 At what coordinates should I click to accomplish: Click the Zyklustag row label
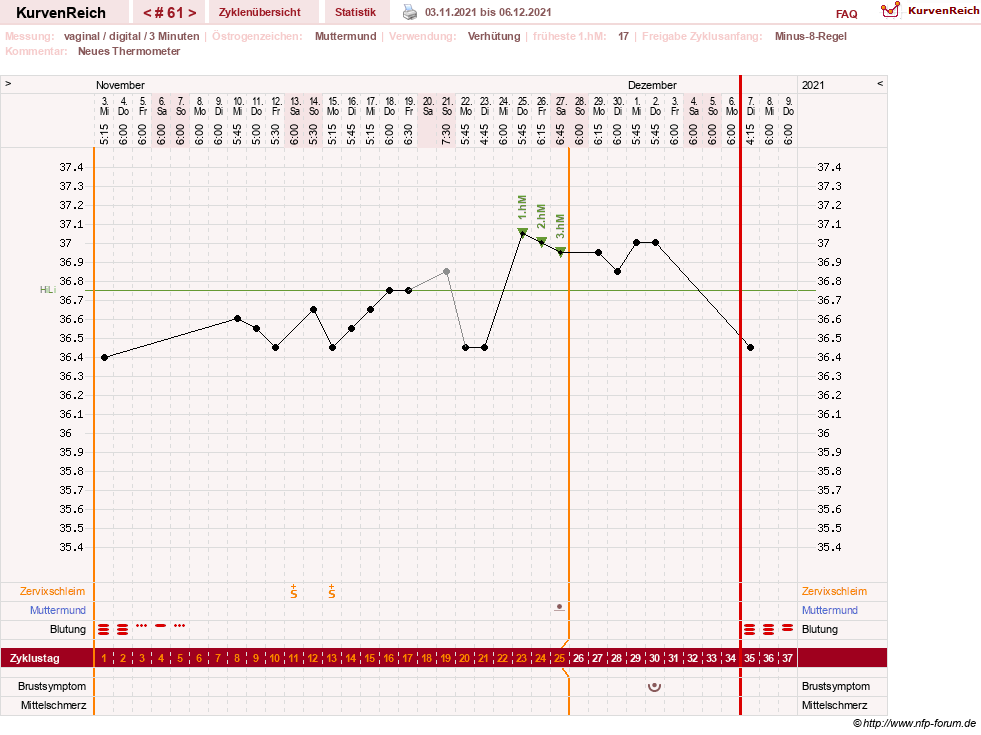[x=35, y=658]
